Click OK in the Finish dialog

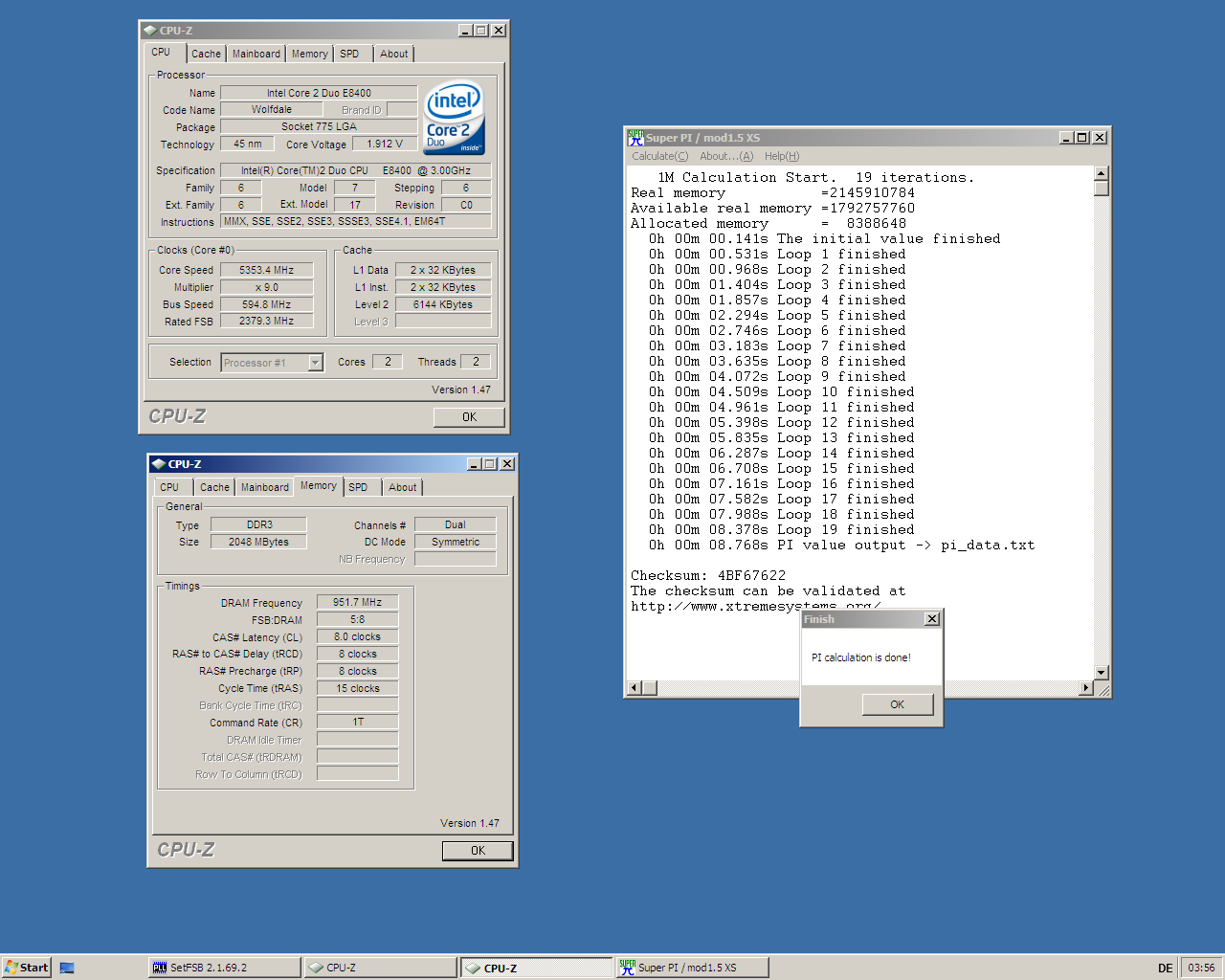[x=897, y=704]
